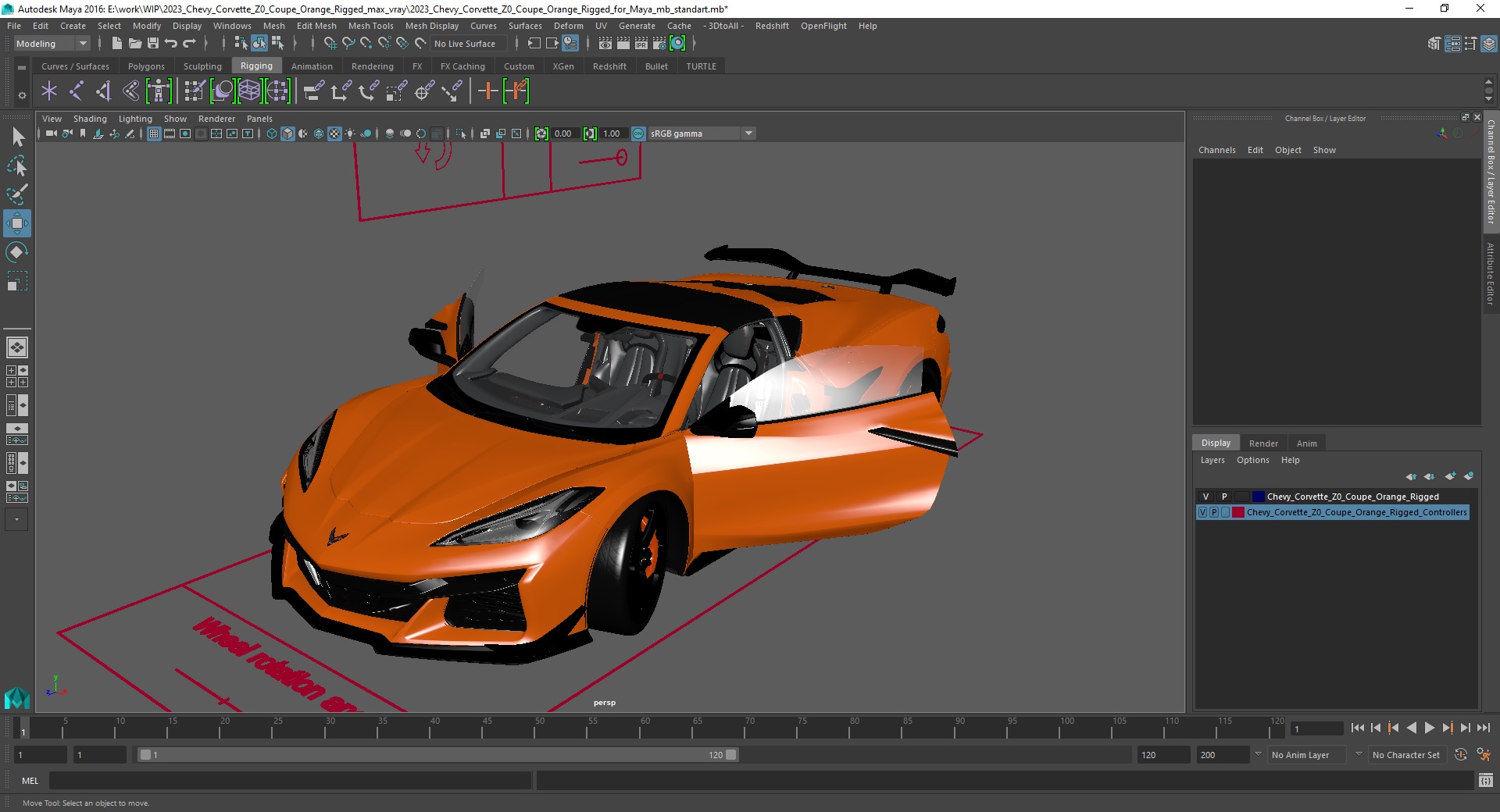This screenshot has width=1500, height=812.
Task: Open the sRGB gamma view transform dropdown
Action: (x=702, y=134)
